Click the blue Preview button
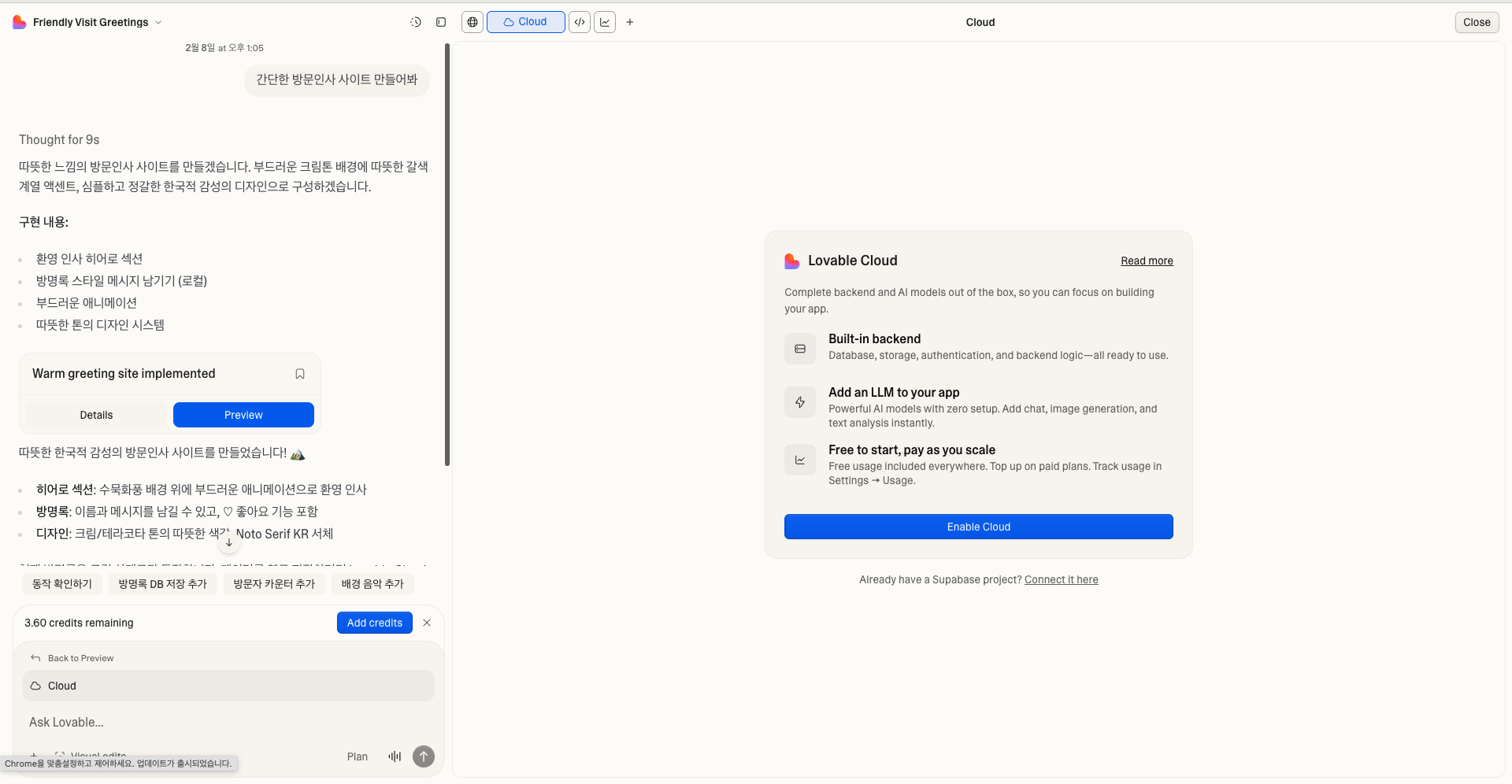The width and height of the screenshot is (1512, 784). click(243, 415)
